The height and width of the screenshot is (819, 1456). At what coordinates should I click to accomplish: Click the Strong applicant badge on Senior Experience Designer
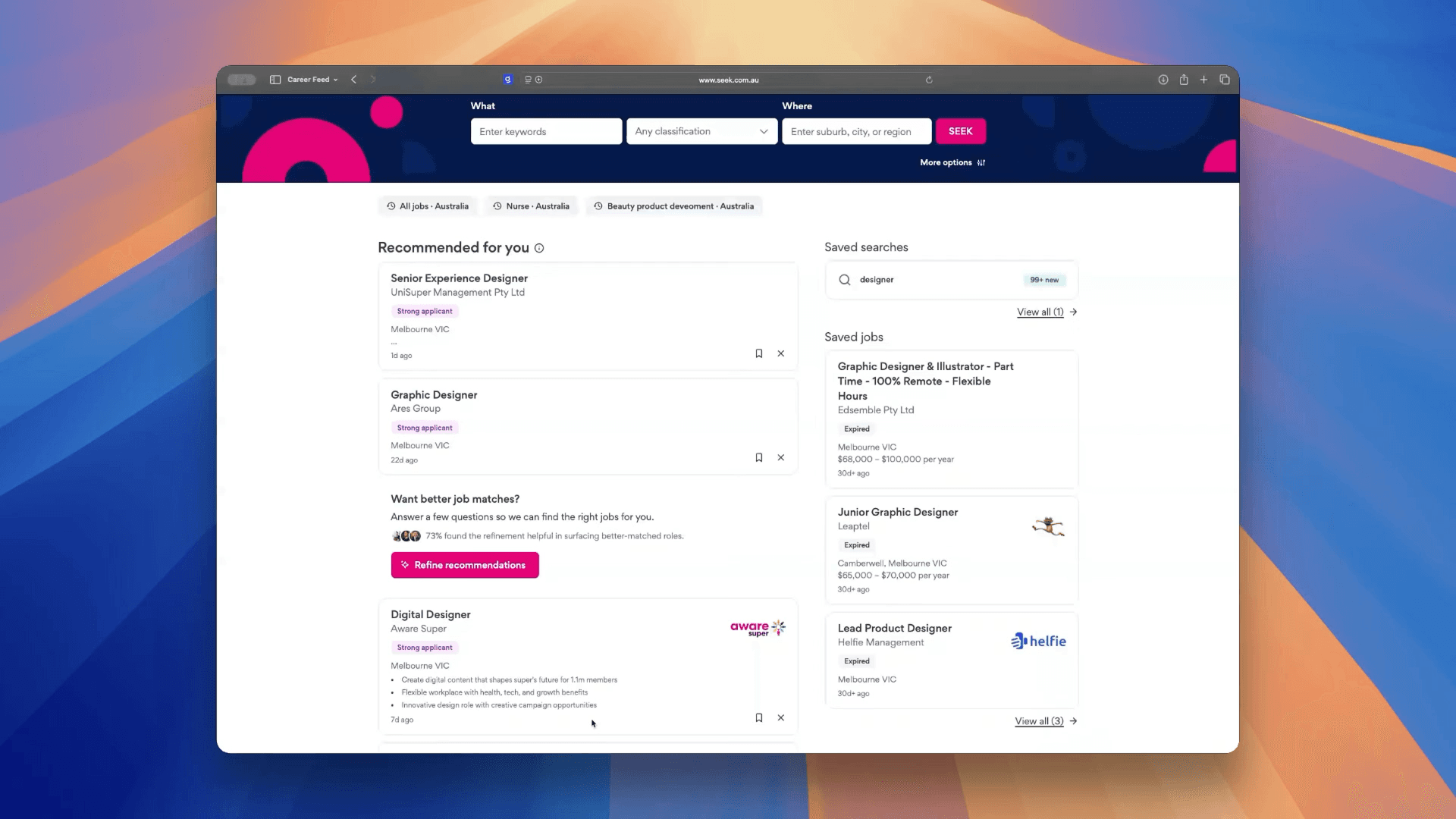425,311
